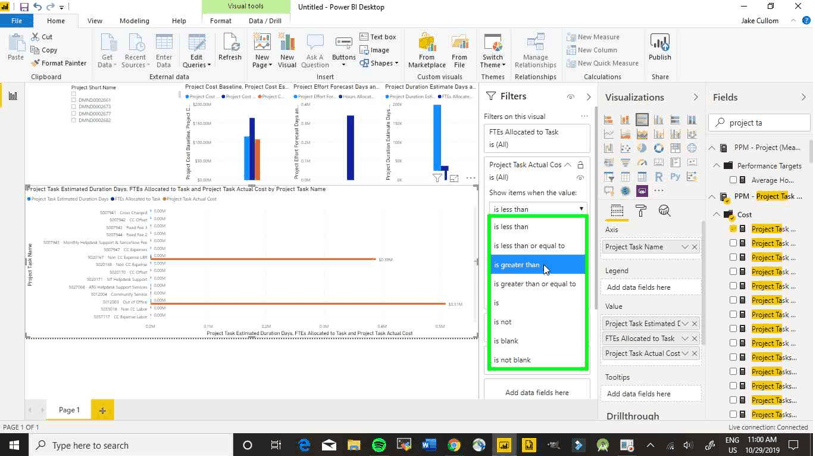Collapse the Cost folder in Fields

pos(717,214)
